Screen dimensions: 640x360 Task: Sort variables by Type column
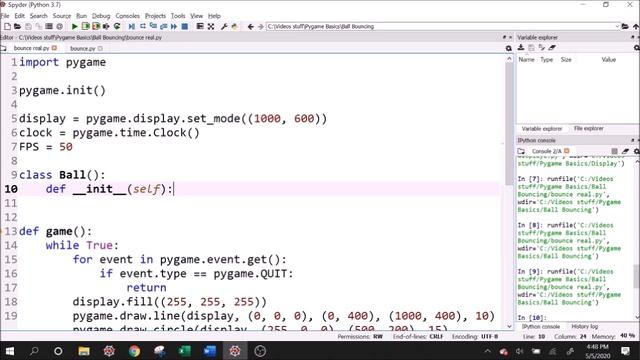(x=547, y=60)
